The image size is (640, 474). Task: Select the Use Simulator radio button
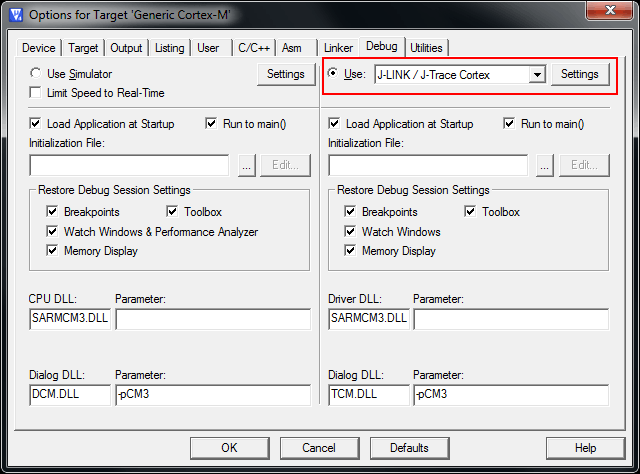pos(37,74)
